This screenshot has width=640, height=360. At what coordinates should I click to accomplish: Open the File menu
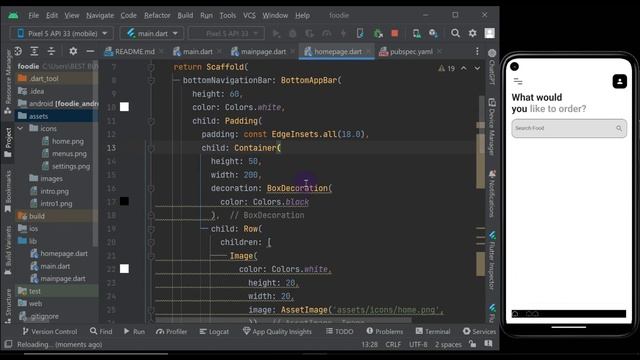33,15
